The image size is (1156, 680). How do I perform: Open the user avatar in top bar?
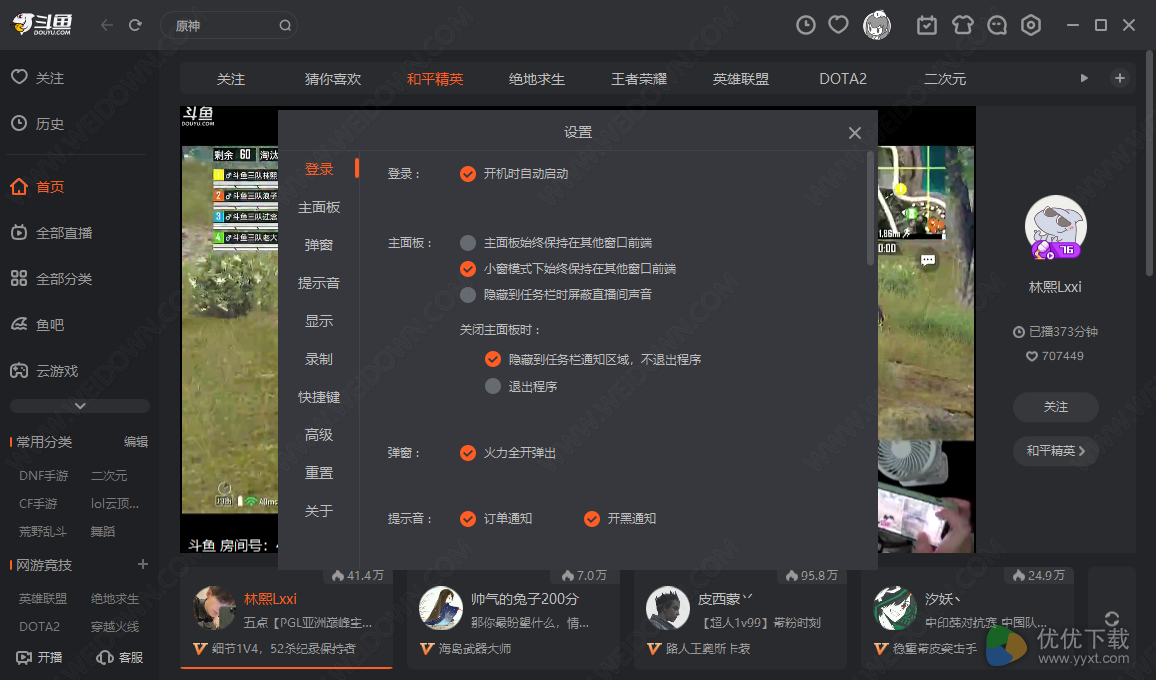877,25
